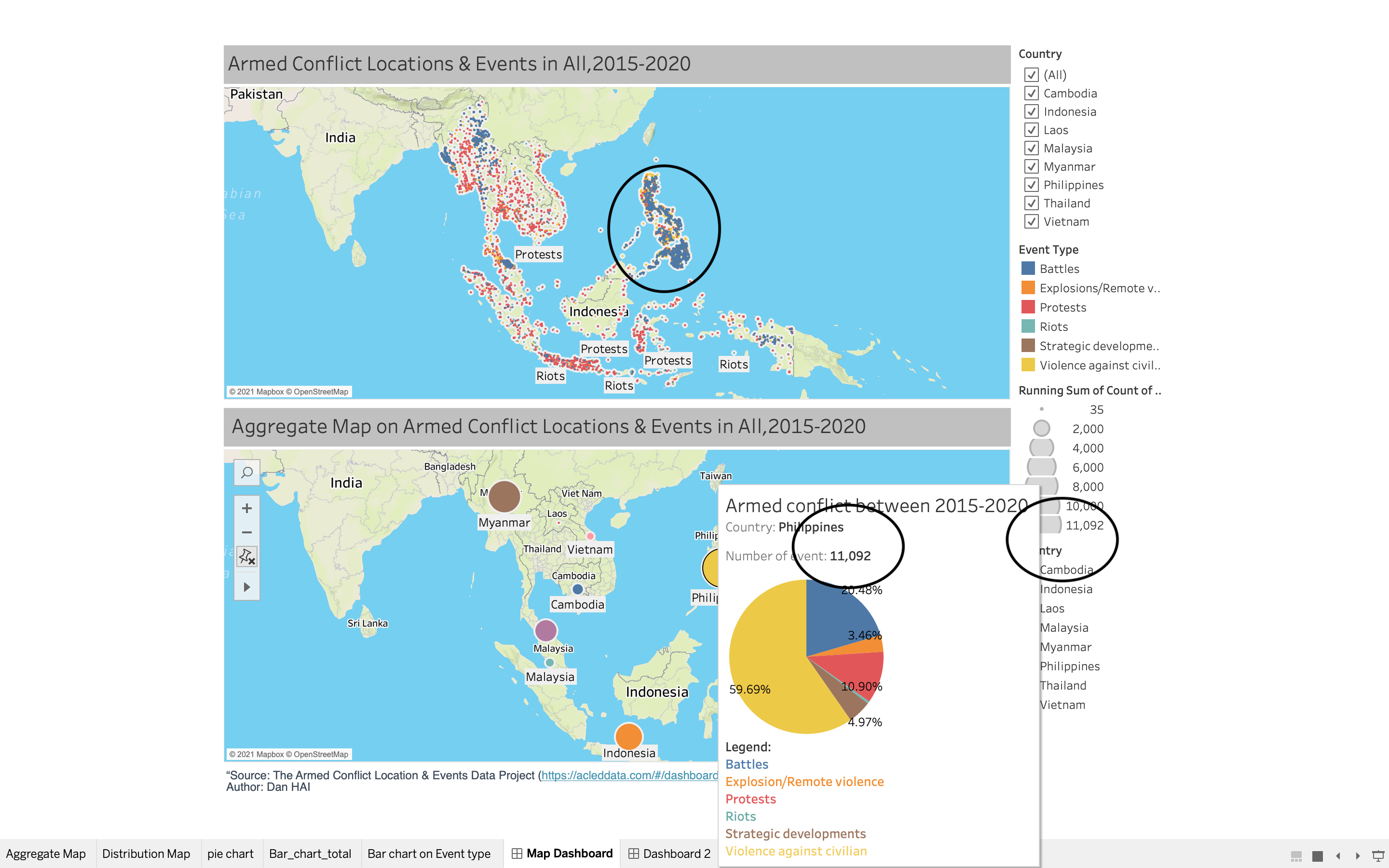
Task: Go to previous sheet arrow
Action: click(1338, 855)
